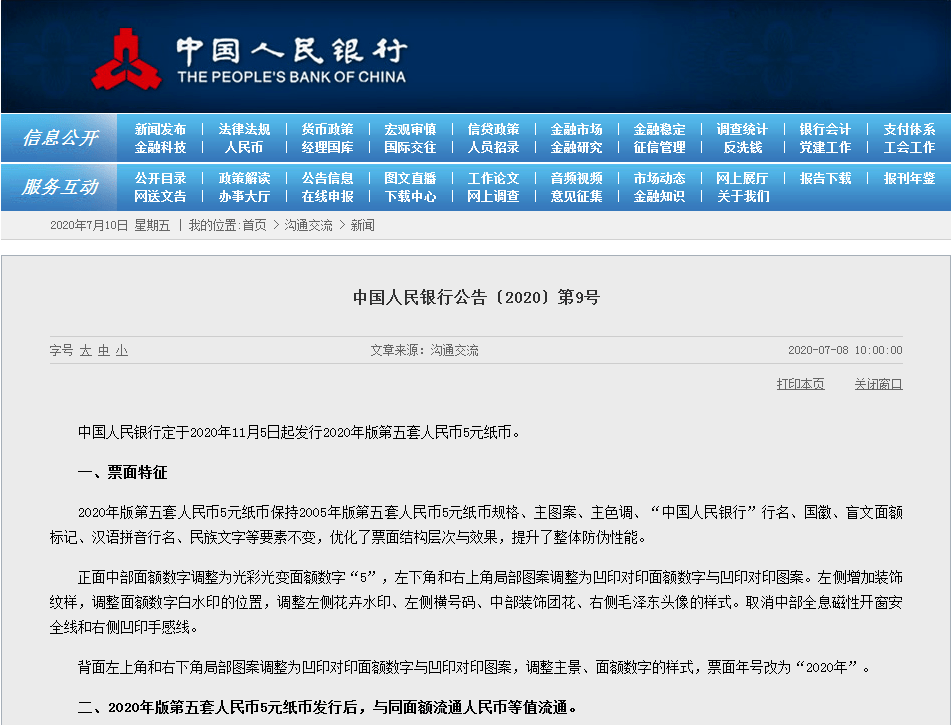The height and width of the screenshot is (725, 952).
Task: Open 公开目录 under 服务互动
Action: [x=160, y=179]
